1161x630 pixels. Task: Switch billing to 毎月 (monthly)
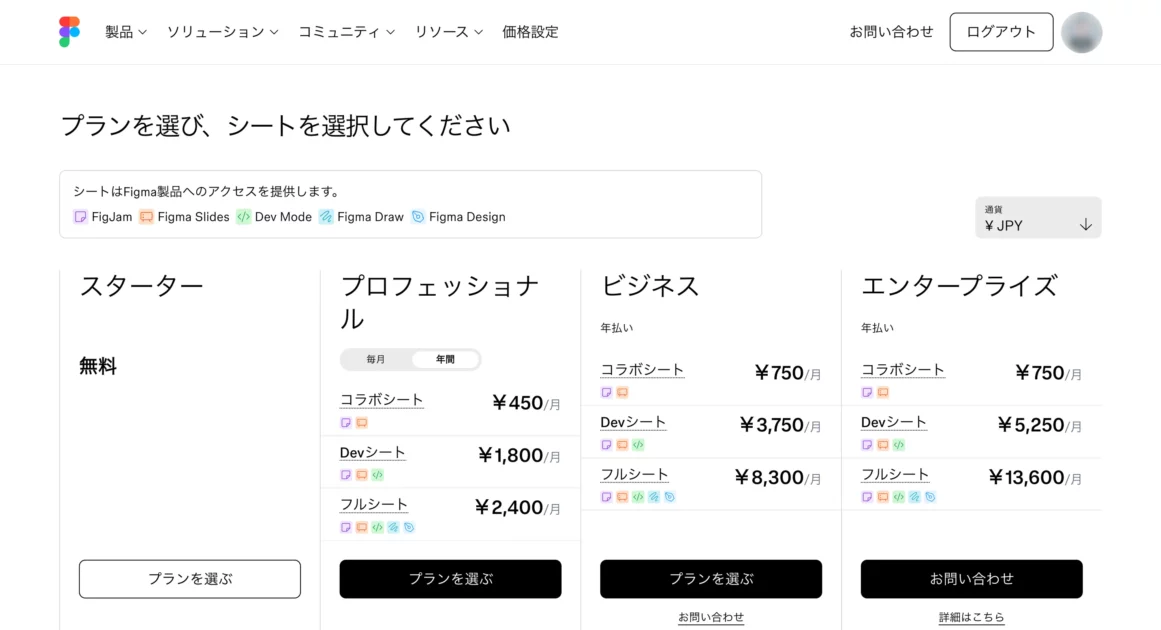coord(376,359)
